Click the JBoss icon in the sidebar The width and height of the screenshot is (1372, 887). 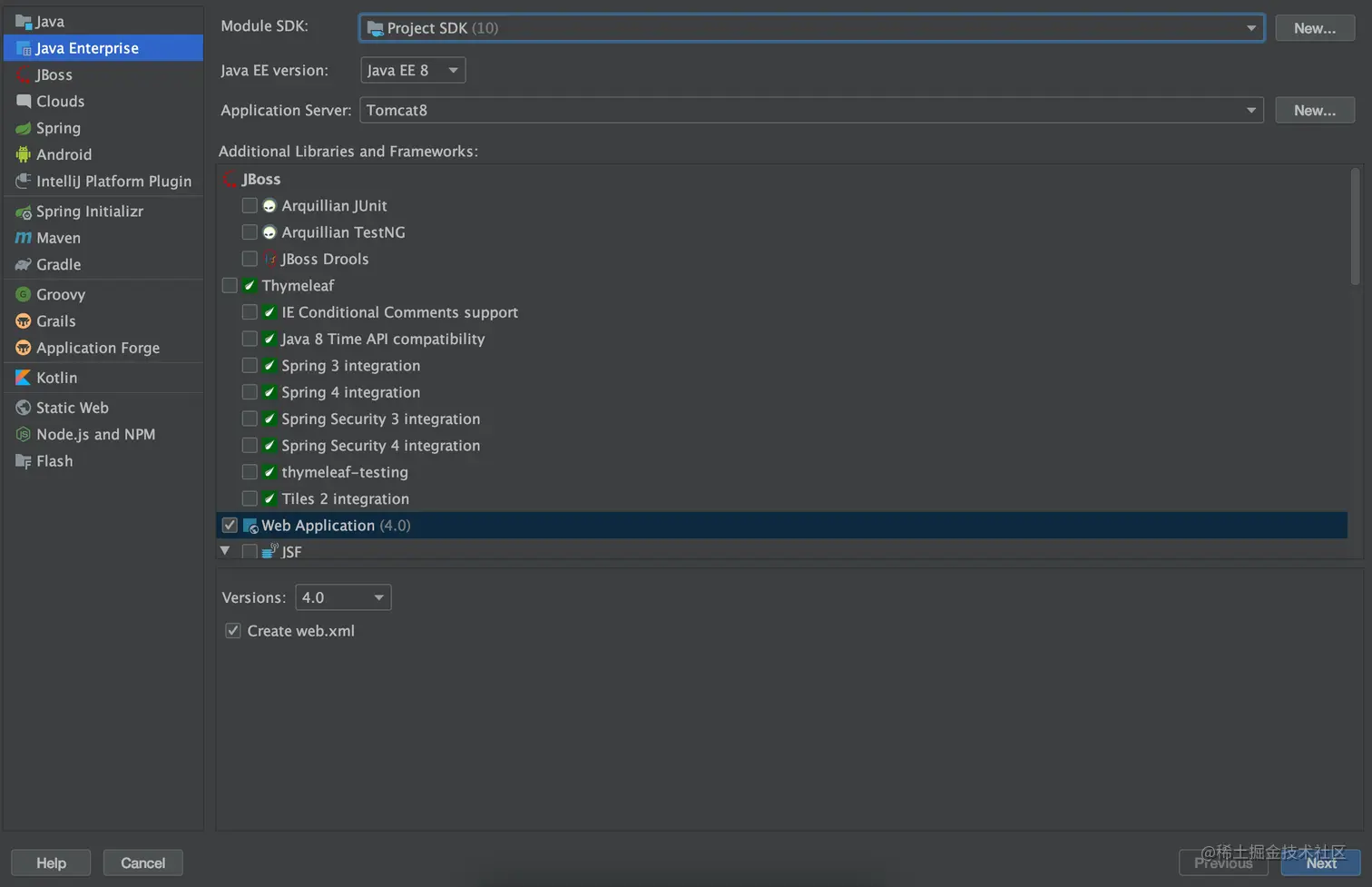click(24, 74)
